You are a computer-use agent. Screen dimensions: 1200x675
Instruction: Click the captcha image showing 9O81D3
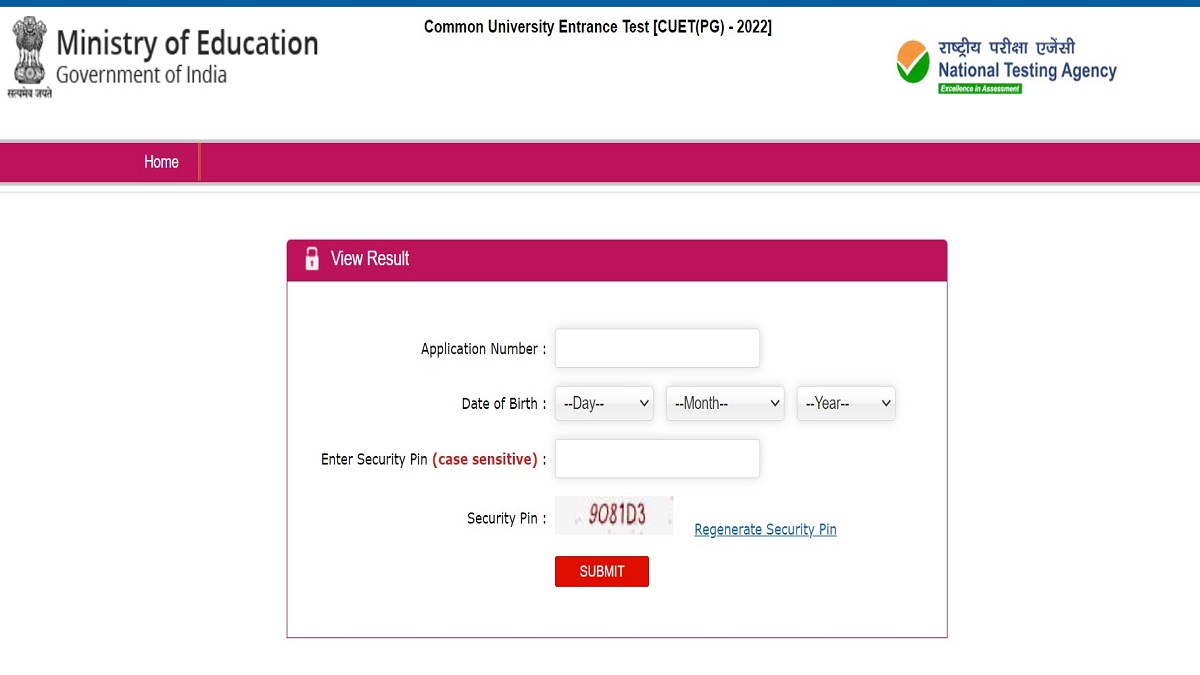pos(614,515)
